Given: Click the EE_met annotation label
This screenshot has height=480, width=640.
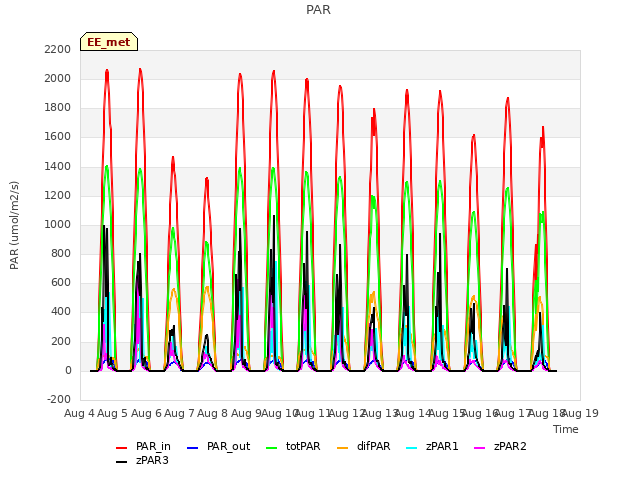Looking at the screenshot, I should click(x=109, y=42).
